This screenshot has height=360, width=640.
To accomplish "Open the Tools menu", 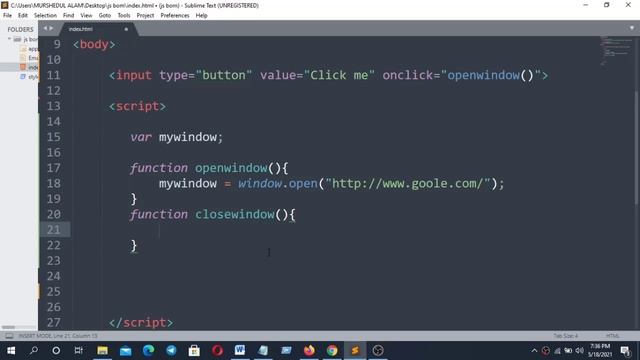I will click(124, 16).
